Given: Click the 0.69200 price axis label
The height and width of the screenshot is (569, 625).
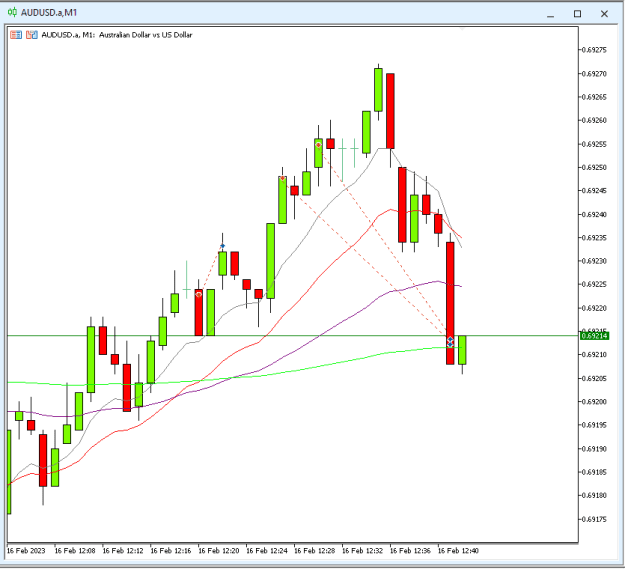Looking at the screenshot, I should pos(594,402).
